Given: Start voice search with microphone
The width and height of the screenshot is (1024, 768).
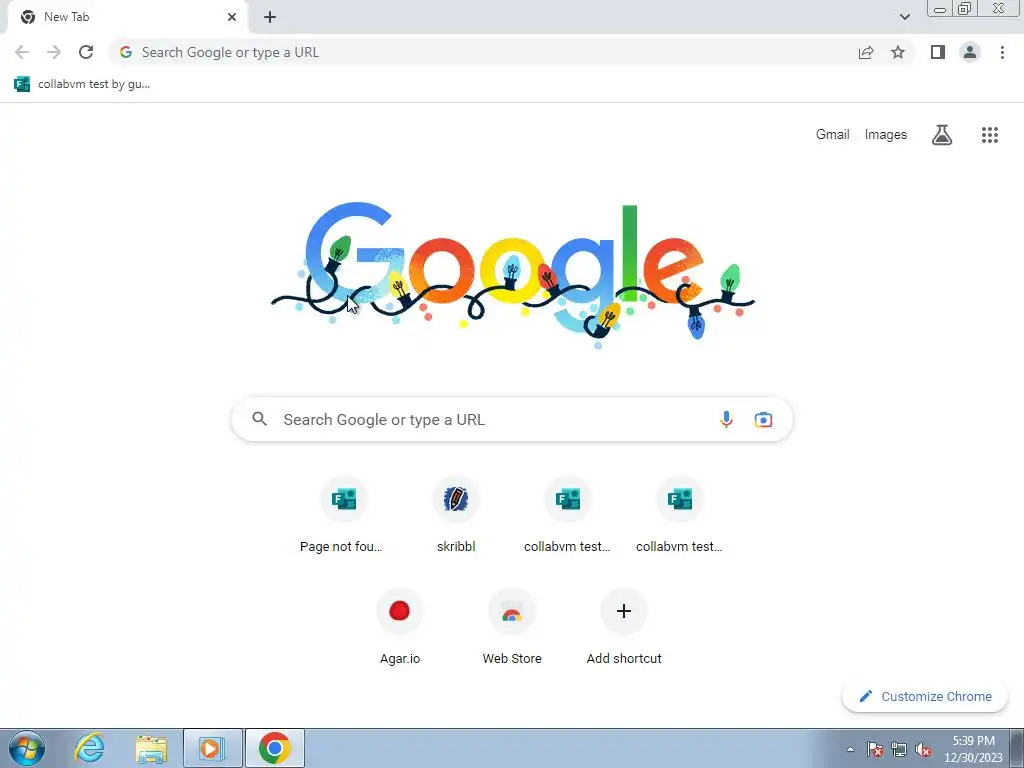Looking at the screenshot, I should (x=726, y=419).
